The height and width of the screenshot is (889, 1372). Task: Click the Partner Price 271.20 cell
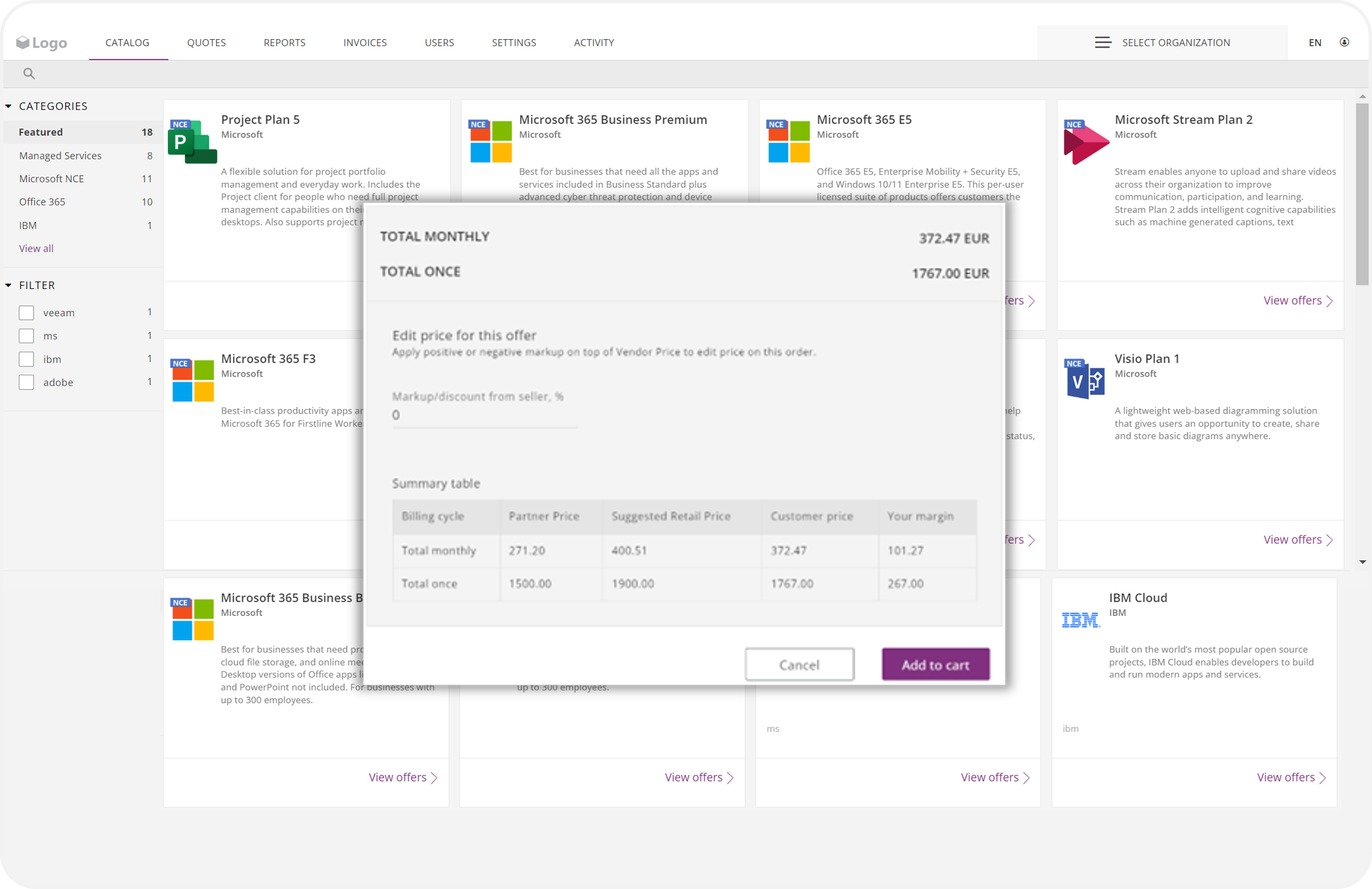tap(551, 550)
